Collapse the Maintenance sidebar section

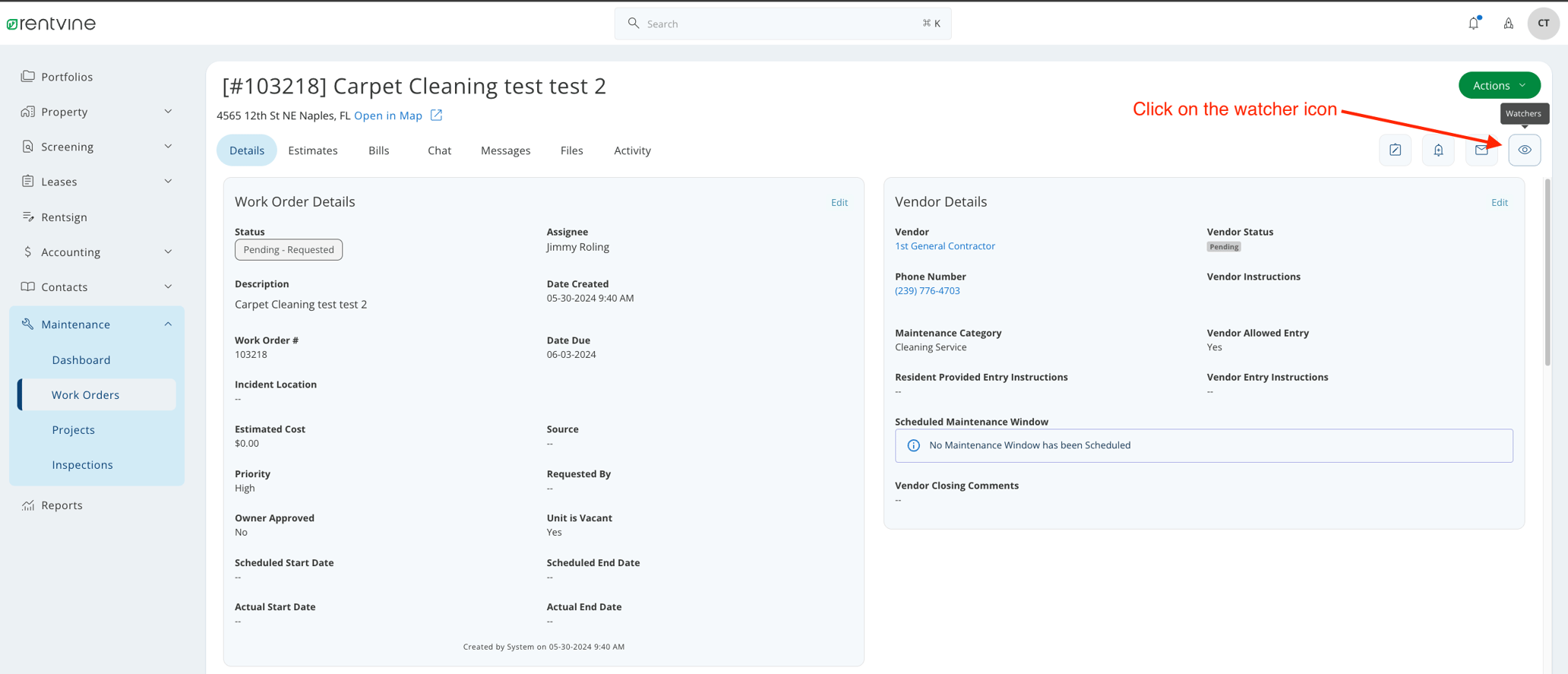click(96, 324)
